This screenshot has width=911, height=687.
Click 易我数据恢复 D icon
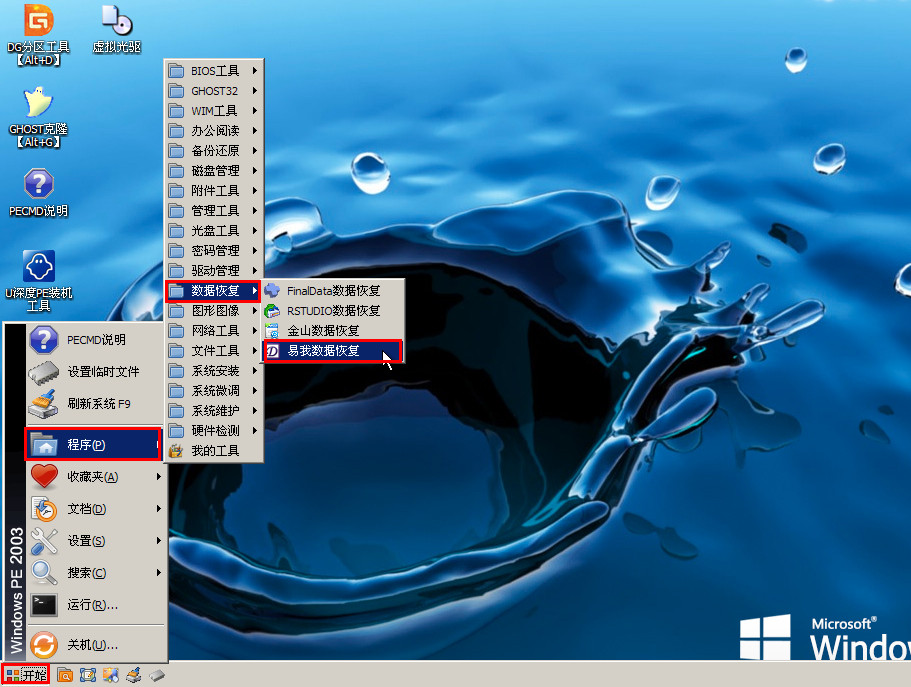[272, 351]
